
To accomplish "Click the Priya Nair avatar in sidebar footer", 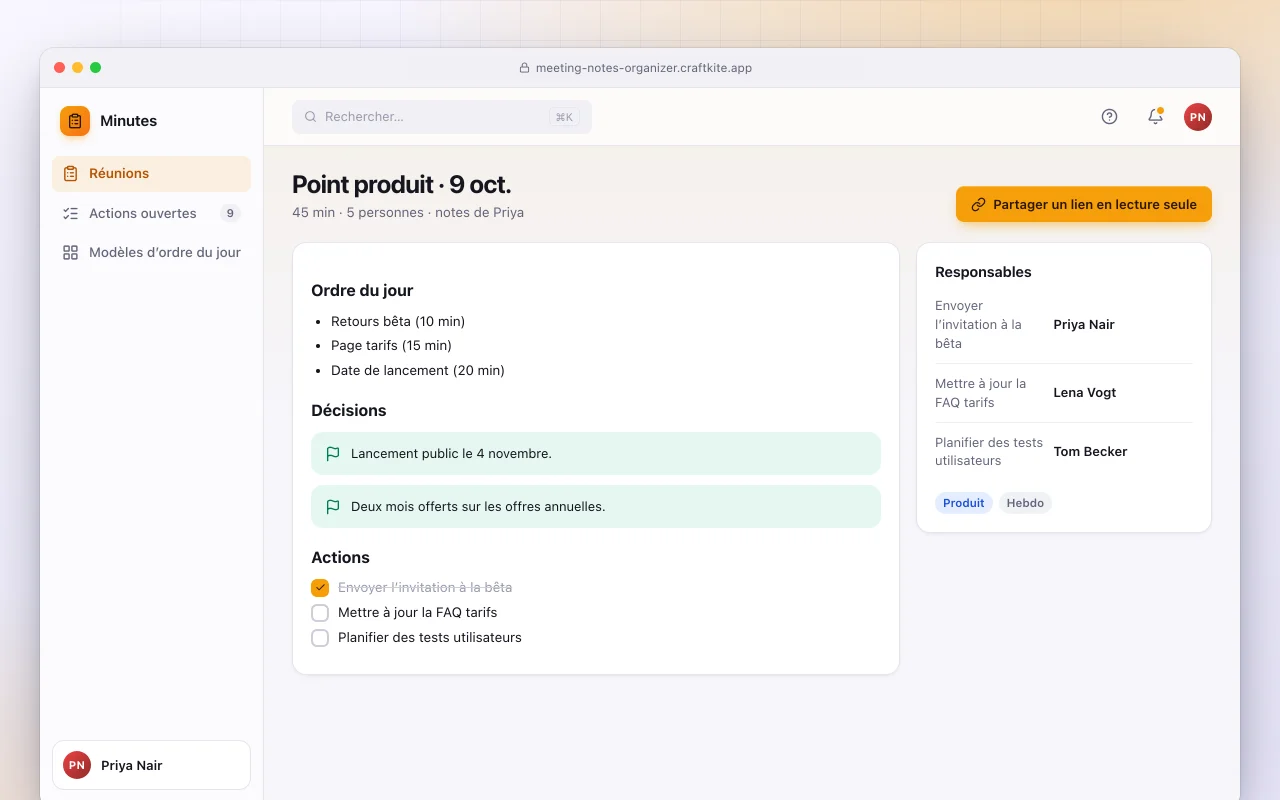I will pos(77,765).
